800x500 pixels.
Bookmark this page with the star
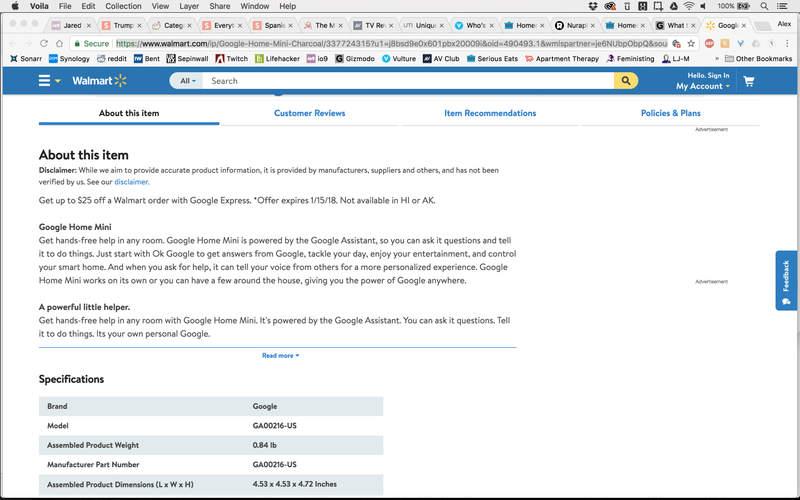click(691, 43)
